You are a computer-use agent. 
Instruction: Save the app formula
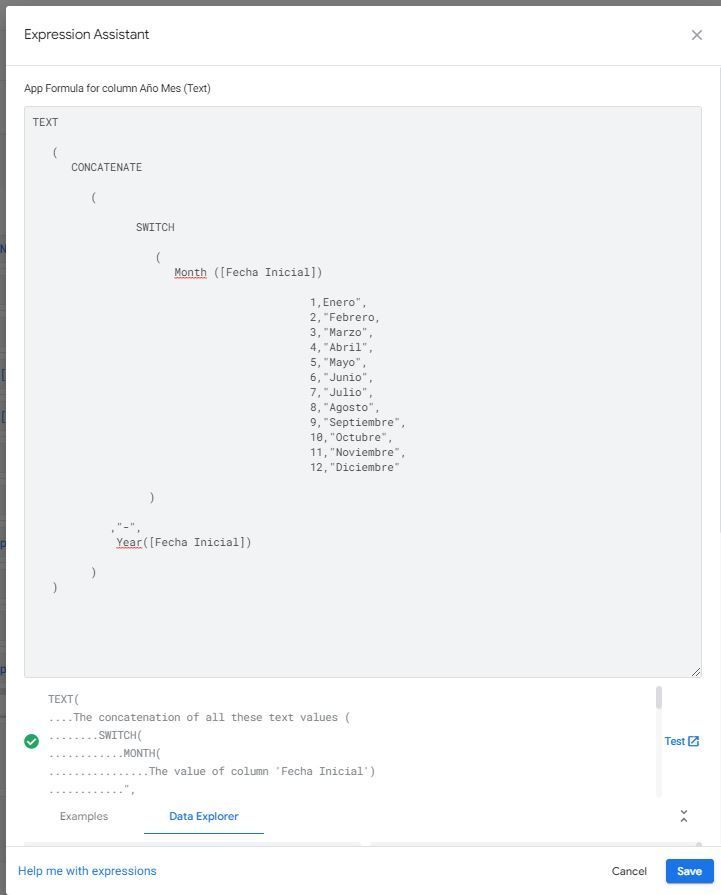point(689,870)
